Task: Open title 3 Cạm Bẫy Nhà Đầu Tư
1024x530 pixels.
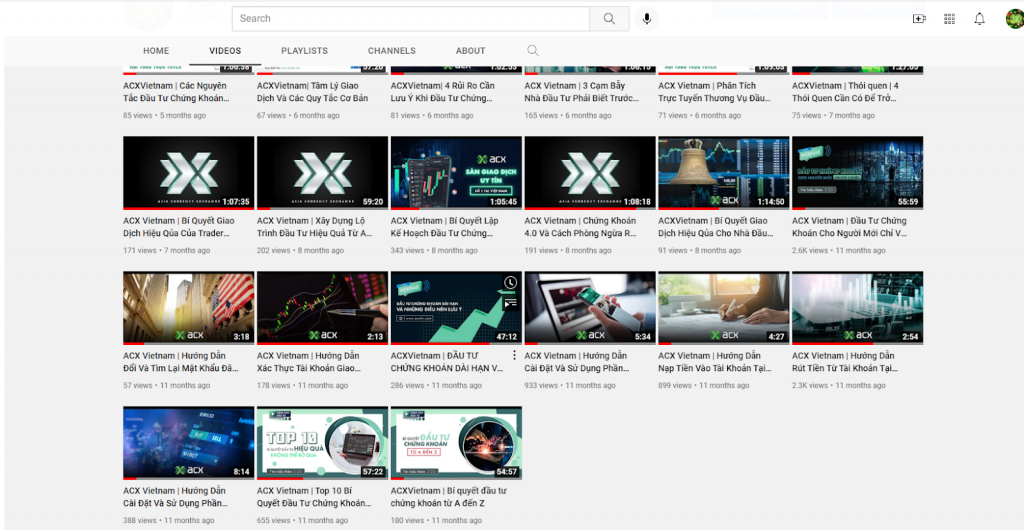Action: tap(581, 92)
